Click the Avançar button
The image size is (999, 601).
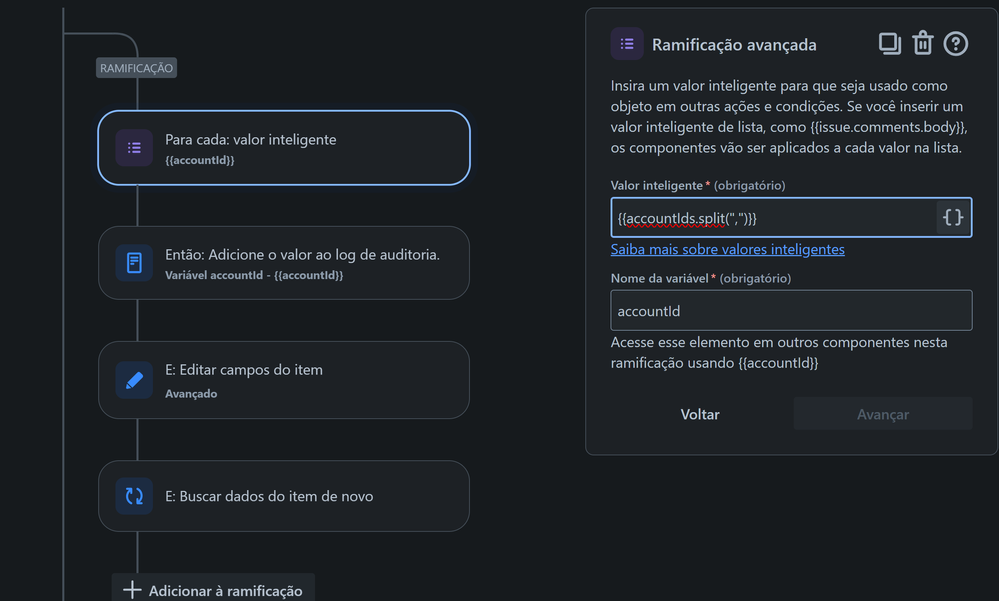(882, 413)
